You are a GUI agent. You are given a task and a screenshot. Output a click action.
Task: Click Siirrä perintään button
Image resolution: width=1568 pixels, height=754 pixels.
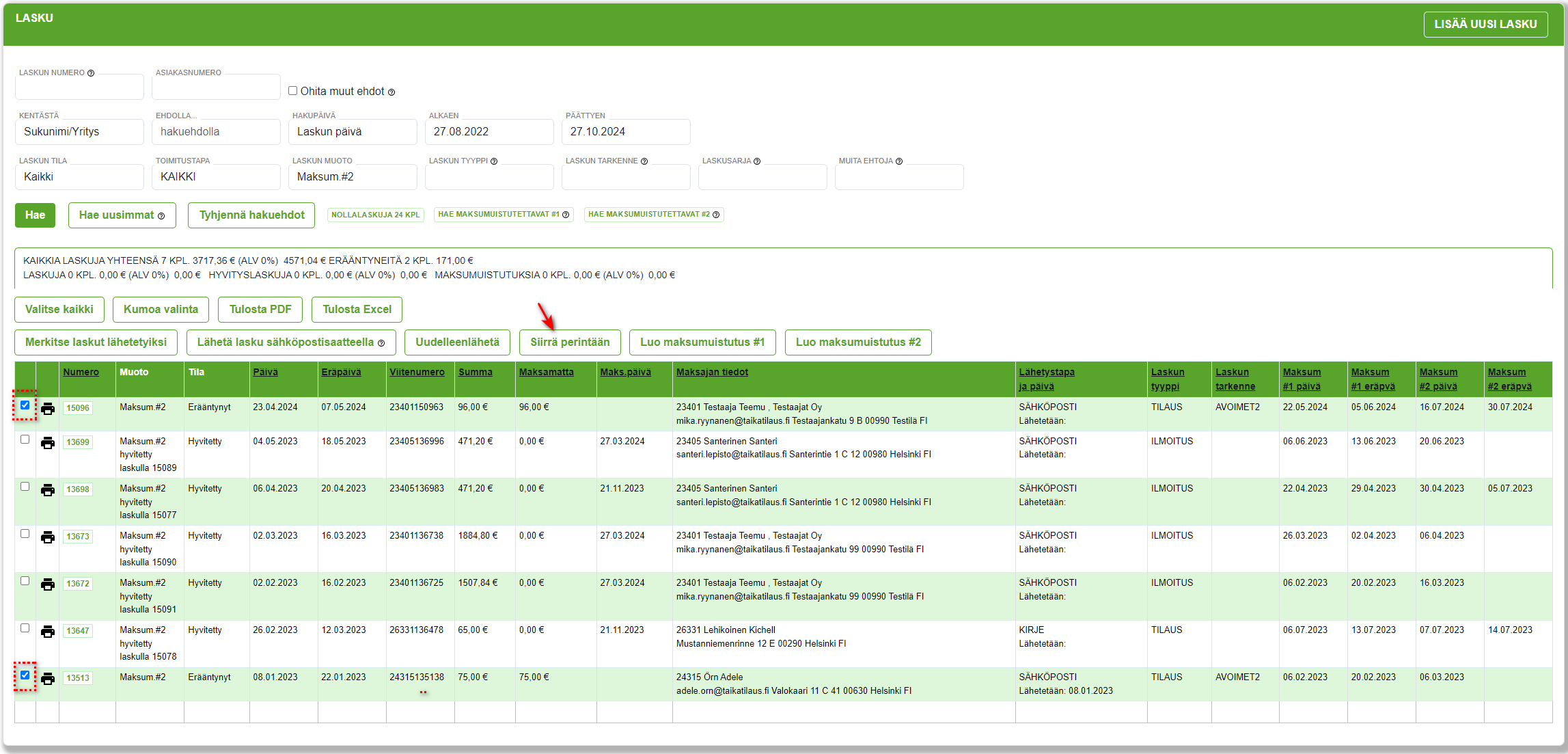(x=570, y=342)
